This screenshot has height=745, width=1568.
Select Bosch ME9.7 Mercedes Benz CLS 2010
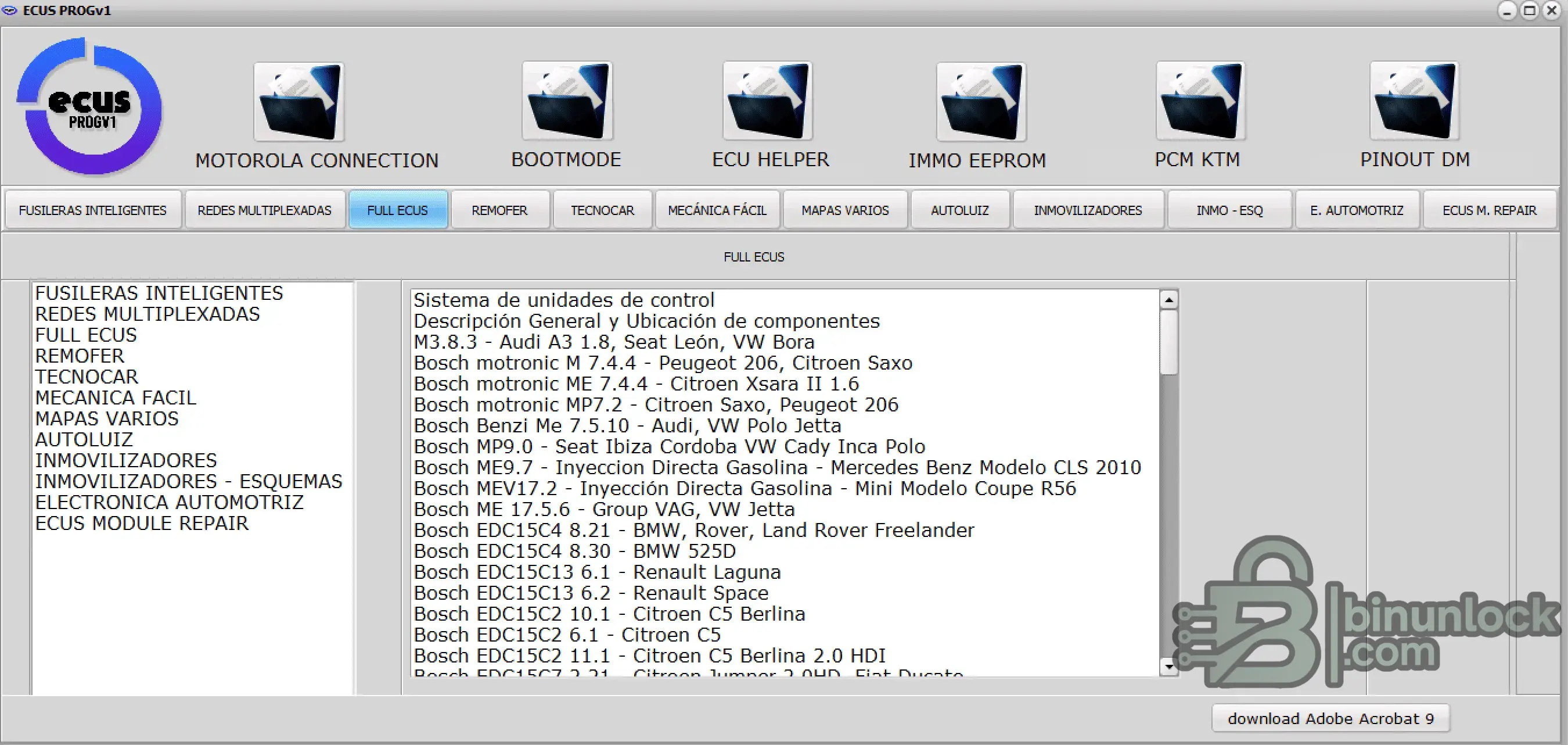click(x=778, y=468)
